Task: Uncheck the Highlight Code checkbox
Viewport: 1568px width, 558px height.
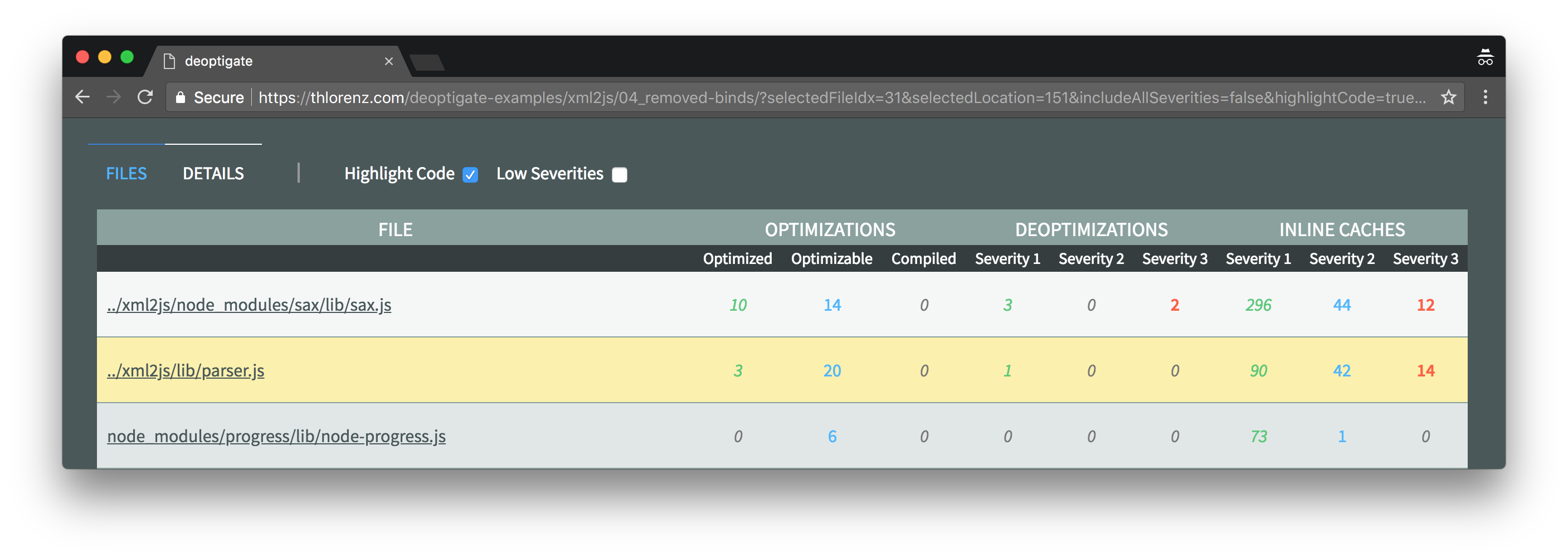Action: (470, 175)
